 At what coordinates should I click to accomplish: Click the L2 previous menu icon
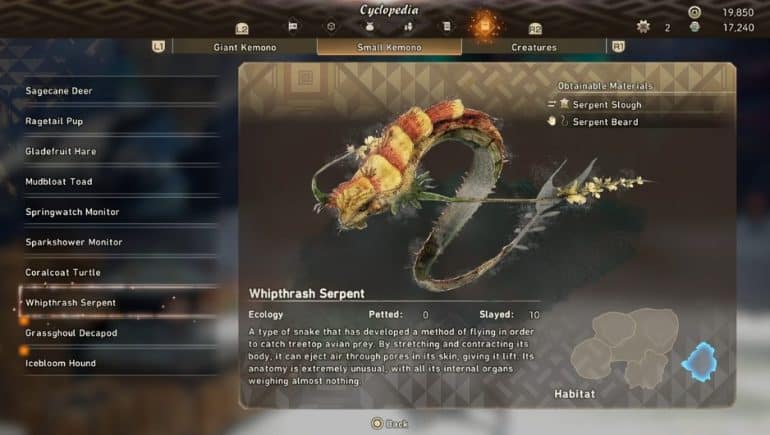tap(242, 29)
